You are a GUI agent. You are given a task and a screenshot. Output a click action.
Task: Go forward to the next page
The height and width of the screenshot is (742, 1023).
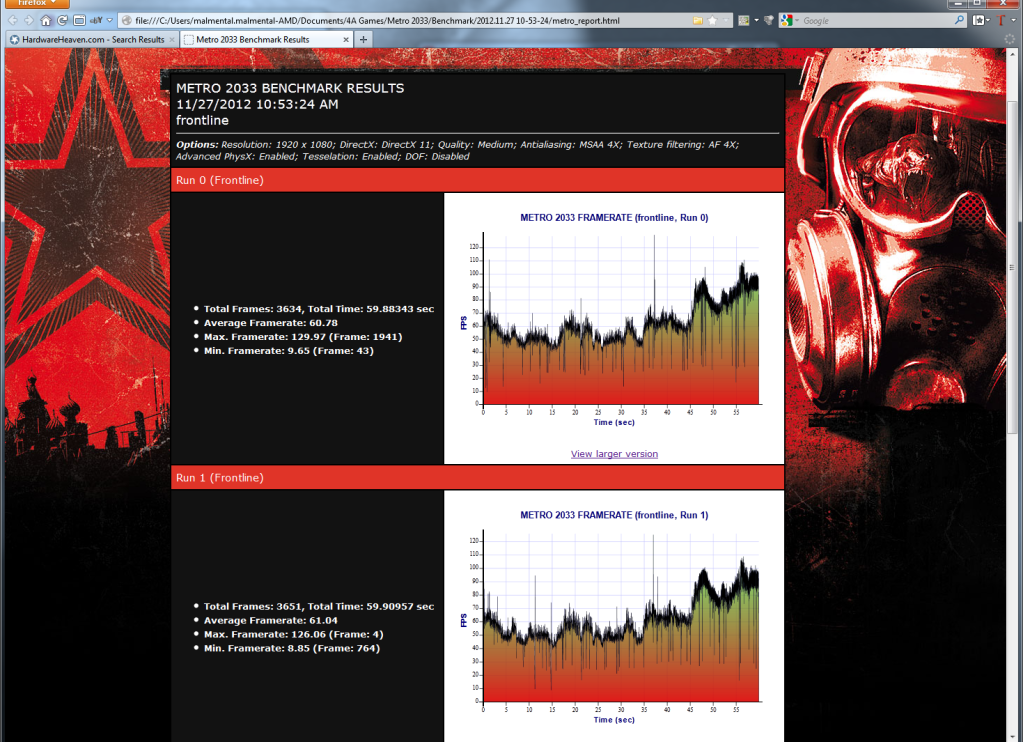click(x=28, y=20)
